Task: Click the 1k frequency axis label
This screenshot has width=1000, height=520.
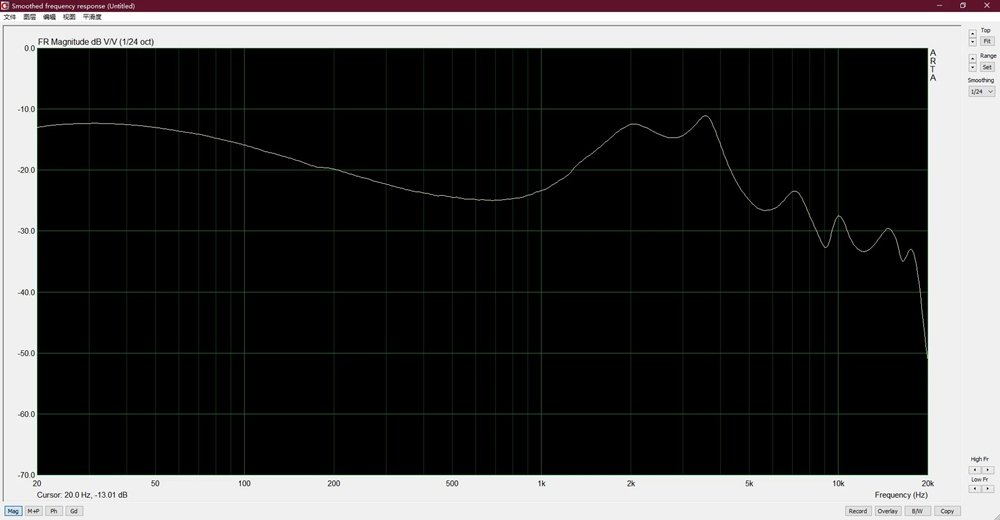Action: (x=541, y=484)
